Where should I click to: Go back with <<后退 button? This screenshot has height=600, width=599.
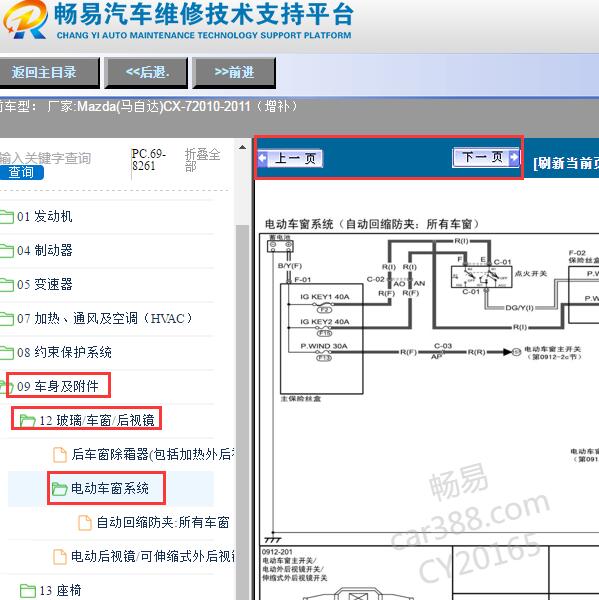146,72
